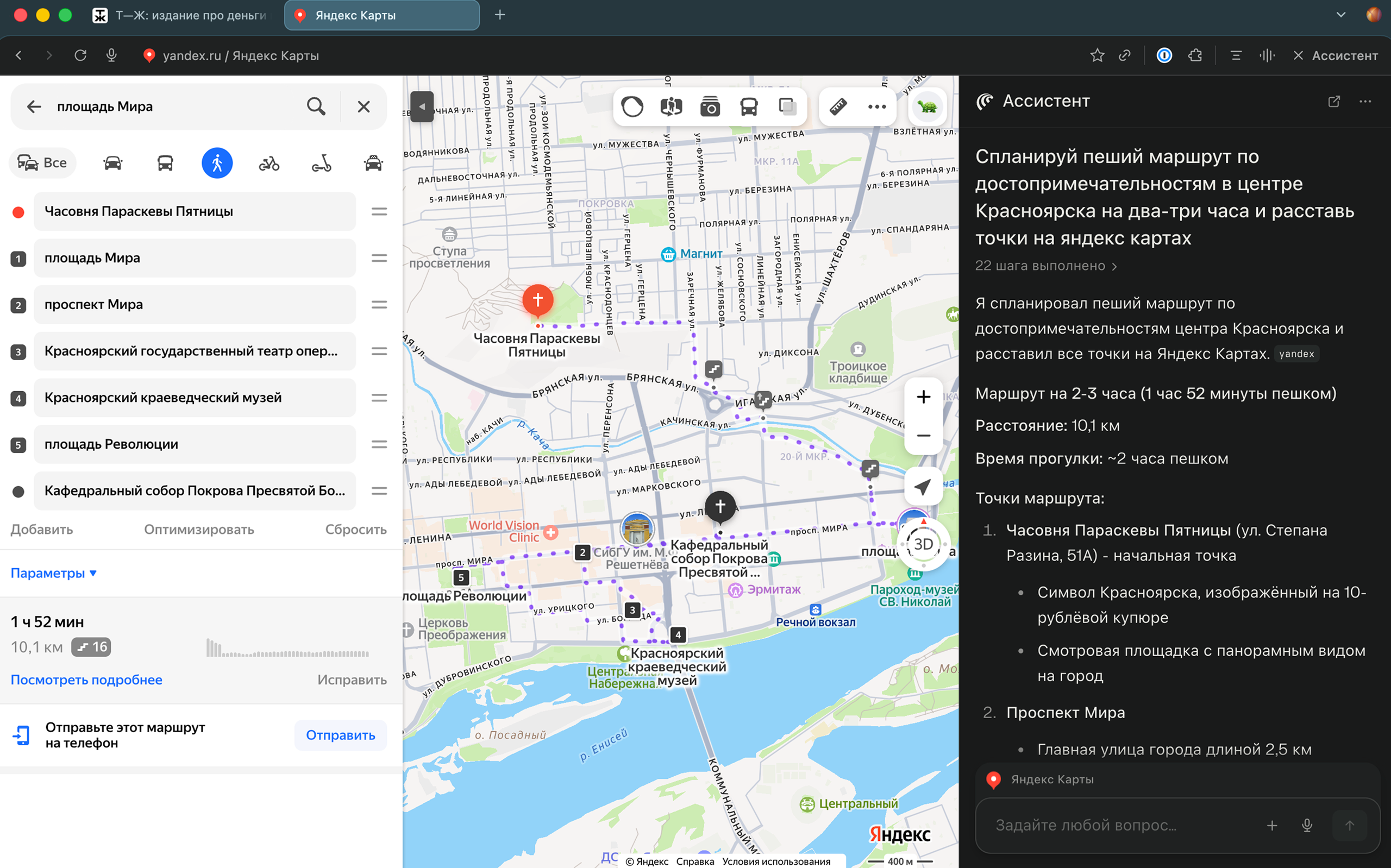Click the my location arrow button
Viewport: 1391px width, 868px height.
click(x=923, y=487)
